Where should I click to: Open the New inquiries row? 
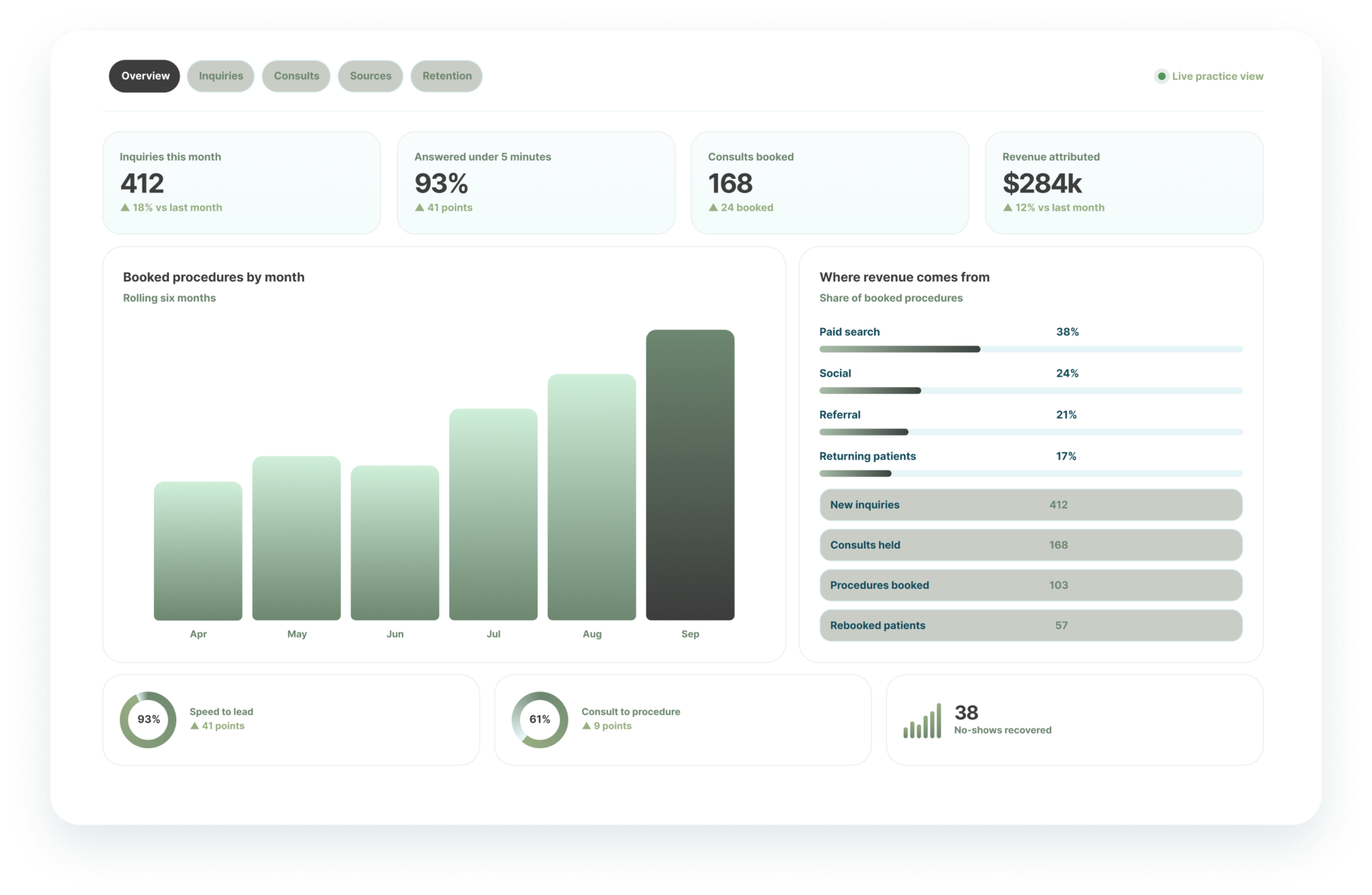pos(1031,504)
